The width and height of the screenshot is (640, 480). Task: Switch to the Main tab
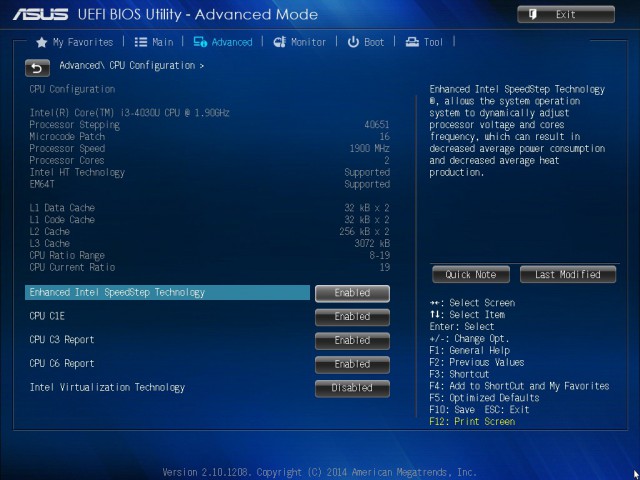coord(154,42)
